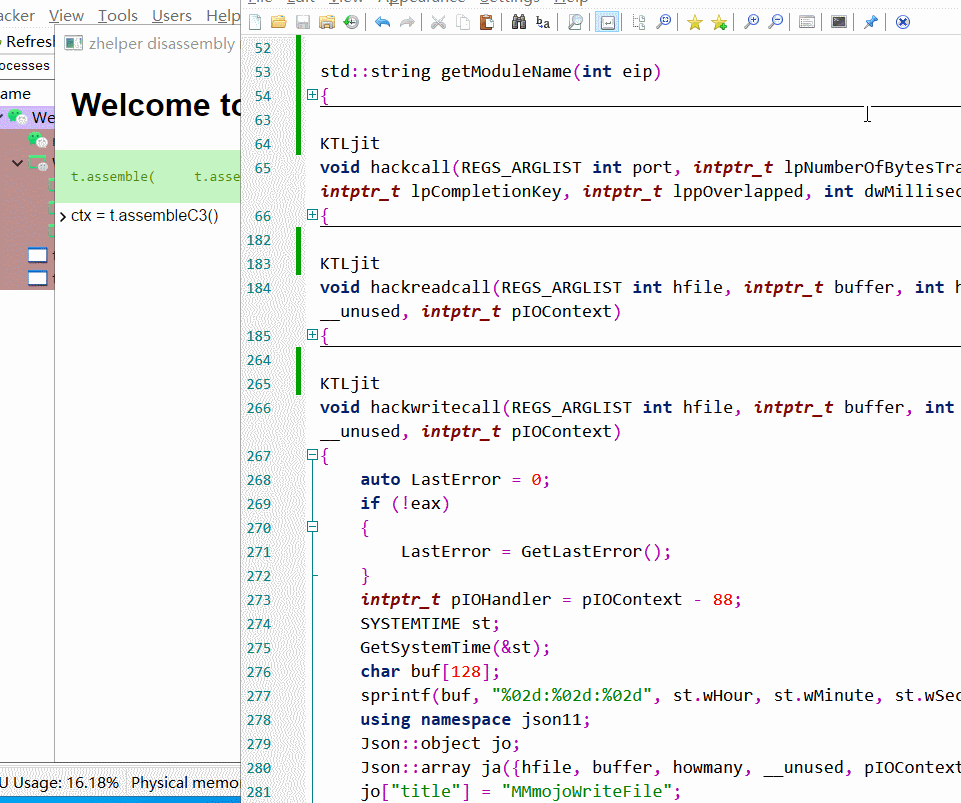Cut selection using the scissors icon
The image size is (961, 803).
click(x=438, y=23)
